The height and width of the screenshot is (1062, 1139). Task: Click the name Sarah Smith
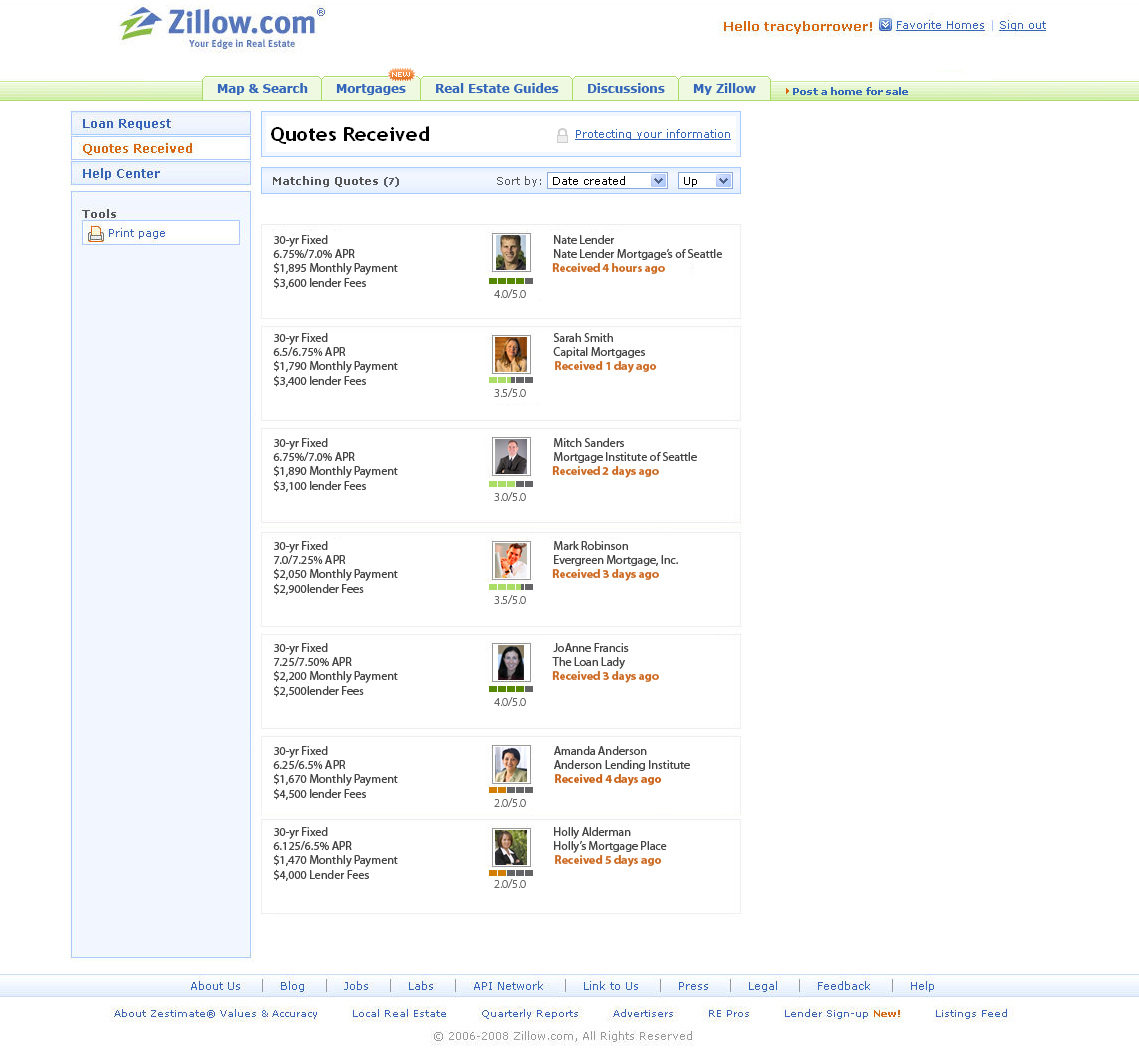click(583, 338)
